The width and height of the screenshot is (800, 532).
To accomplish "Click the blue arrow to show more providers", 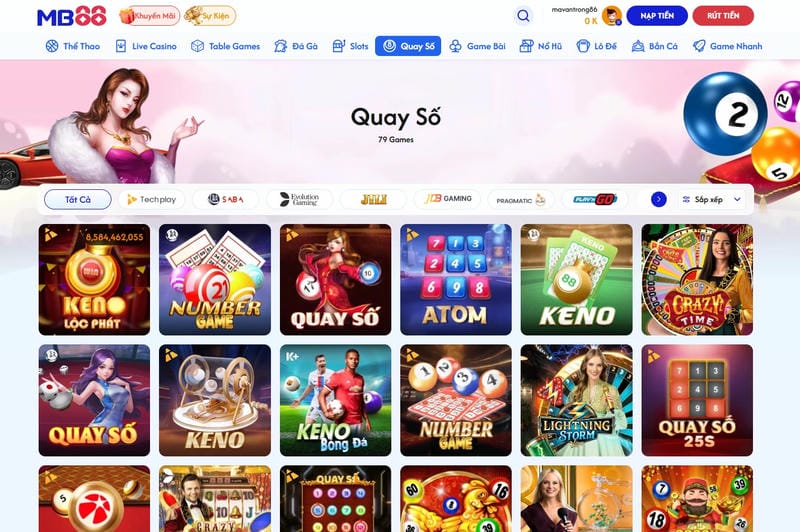I will [659, 199].
